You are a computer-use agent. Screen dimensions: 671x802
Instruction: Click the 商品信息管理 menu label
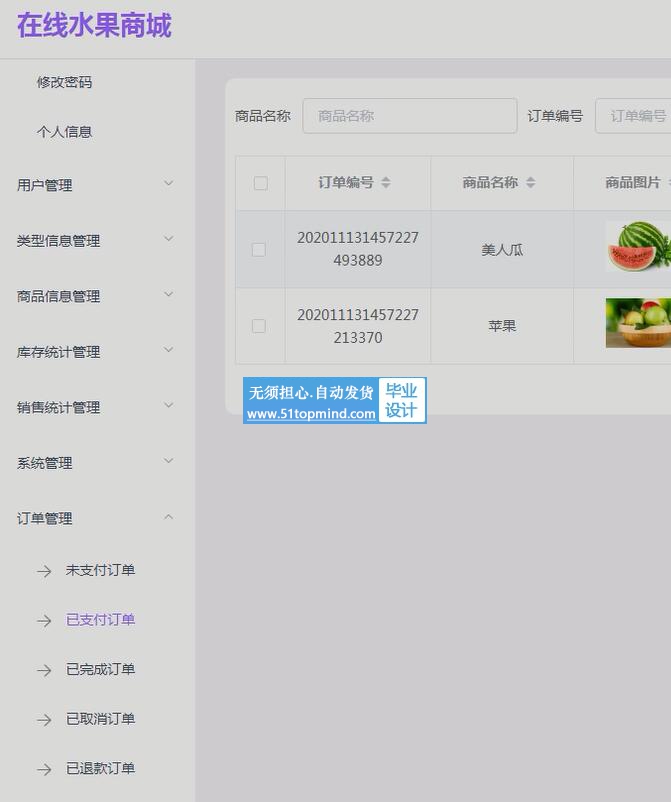[58, 296]
